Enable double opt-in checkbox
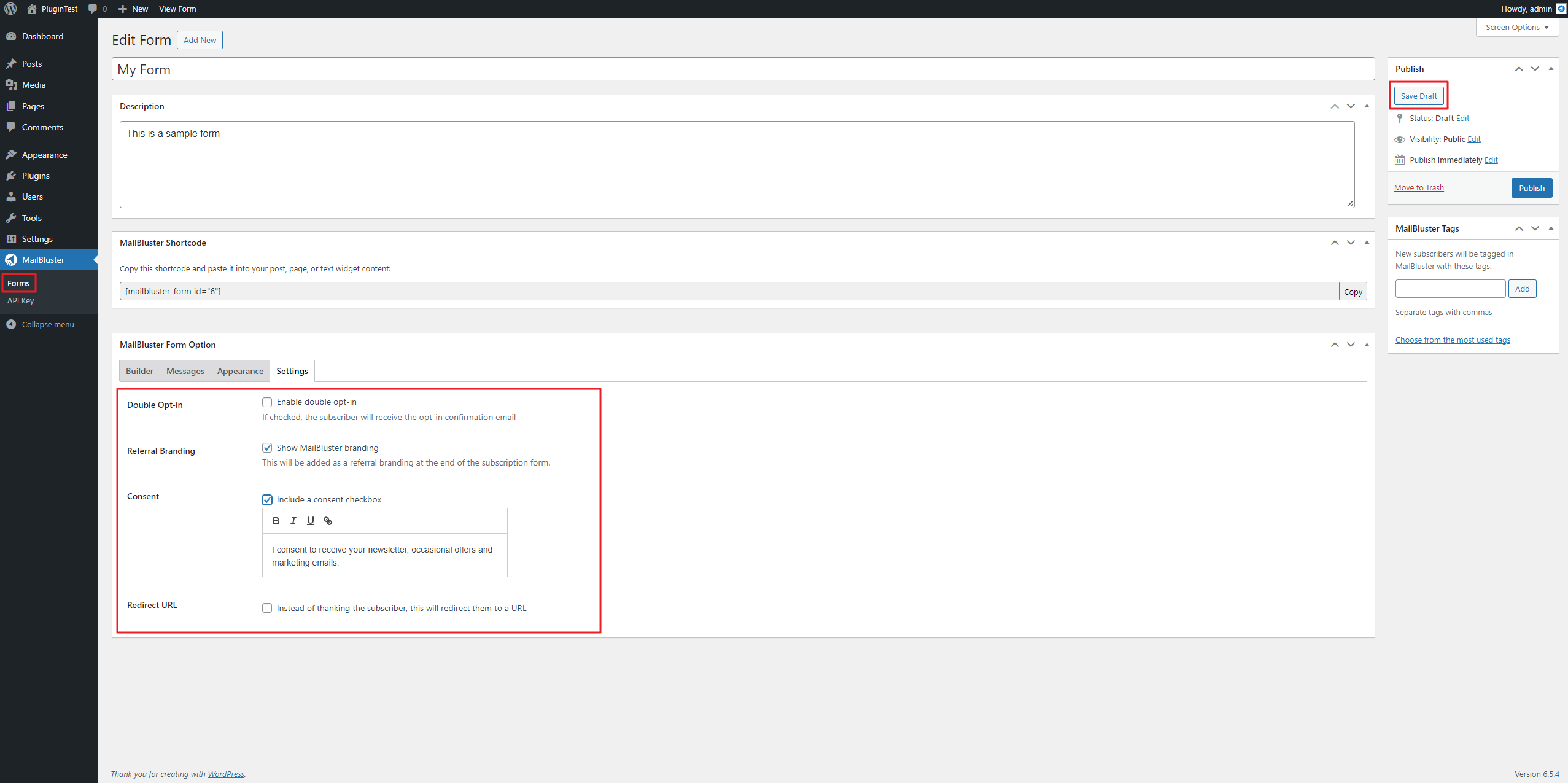 [267, 402]
